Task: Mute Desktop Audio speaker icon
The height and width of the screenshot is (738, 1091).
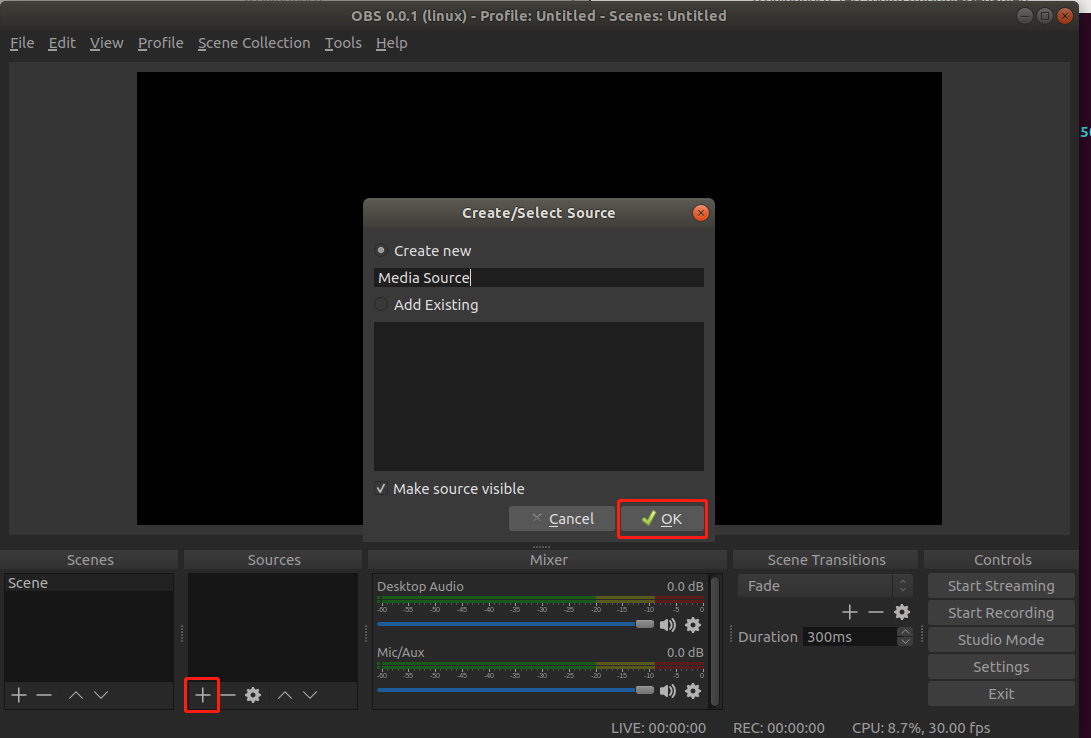Action: point(668,625)
